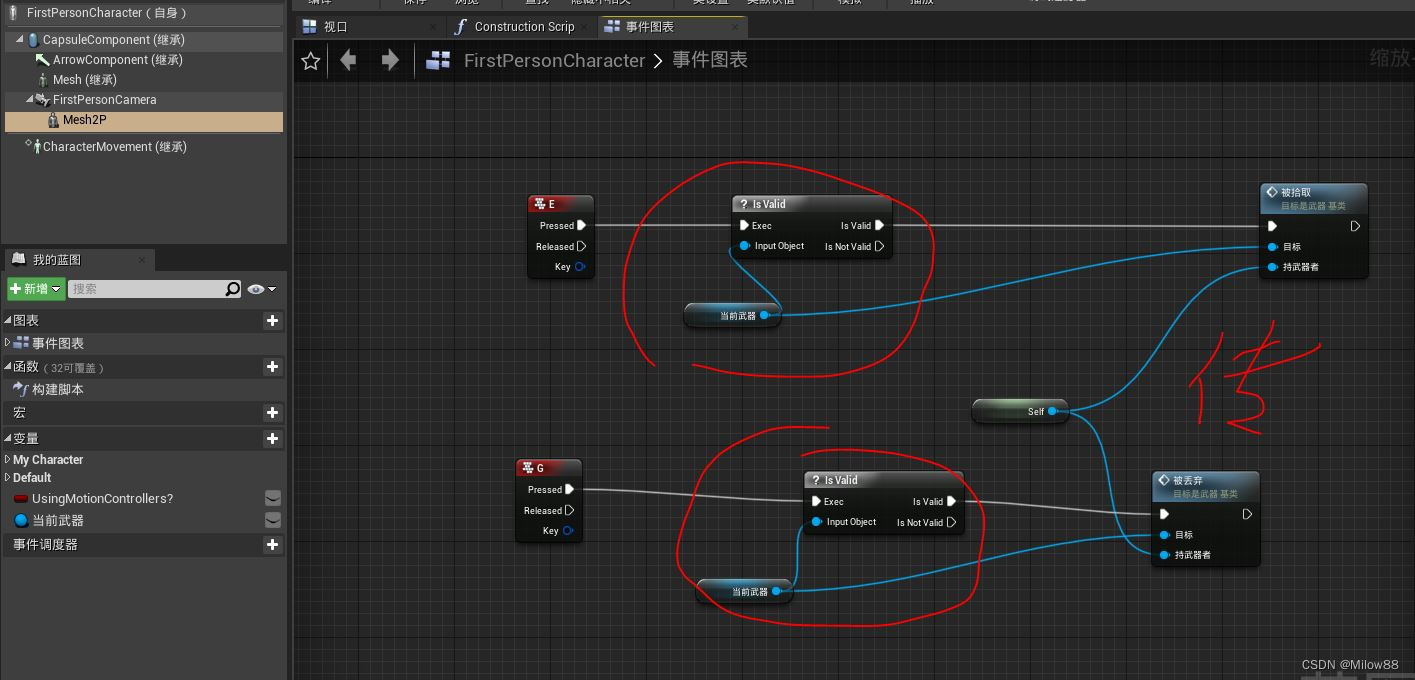
Task: Collapse the 函数 section
Action: click(8, 367)
